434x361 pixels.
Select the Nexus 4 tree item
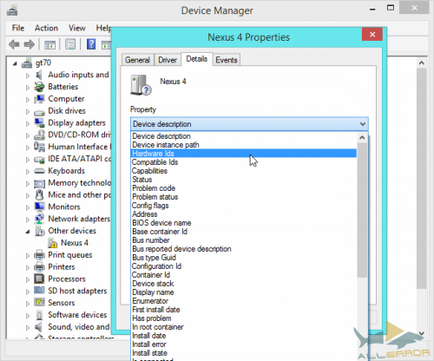pos(74,243)
